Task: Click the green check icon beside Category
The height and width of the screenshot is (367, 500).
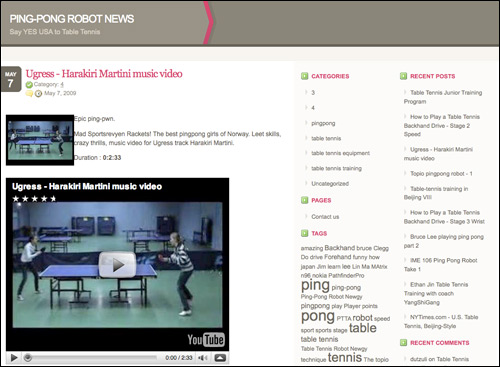Action: 29,85
